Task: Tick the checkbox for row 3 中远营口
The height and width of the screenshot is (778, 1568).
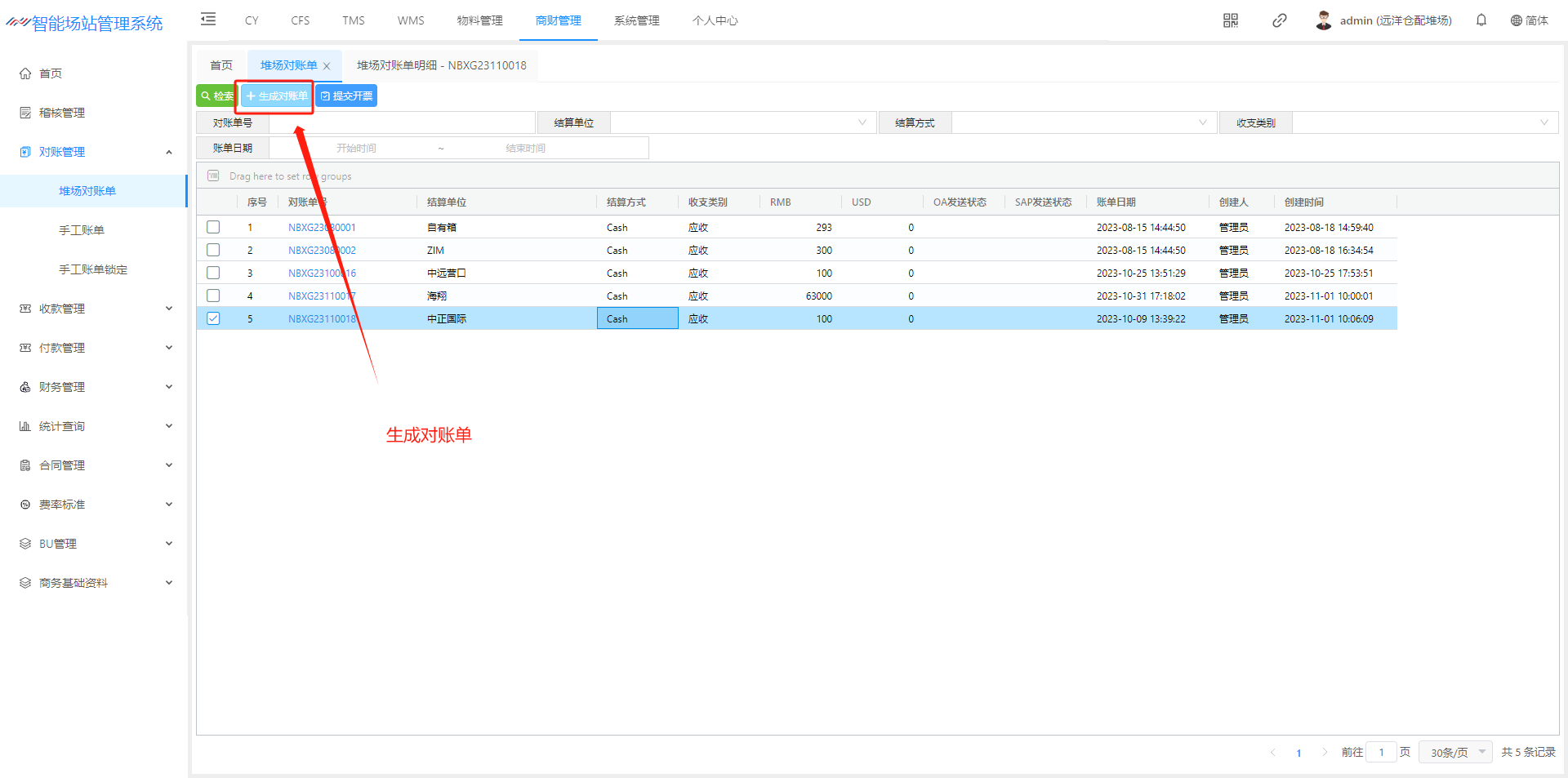Action: [213, 273]
